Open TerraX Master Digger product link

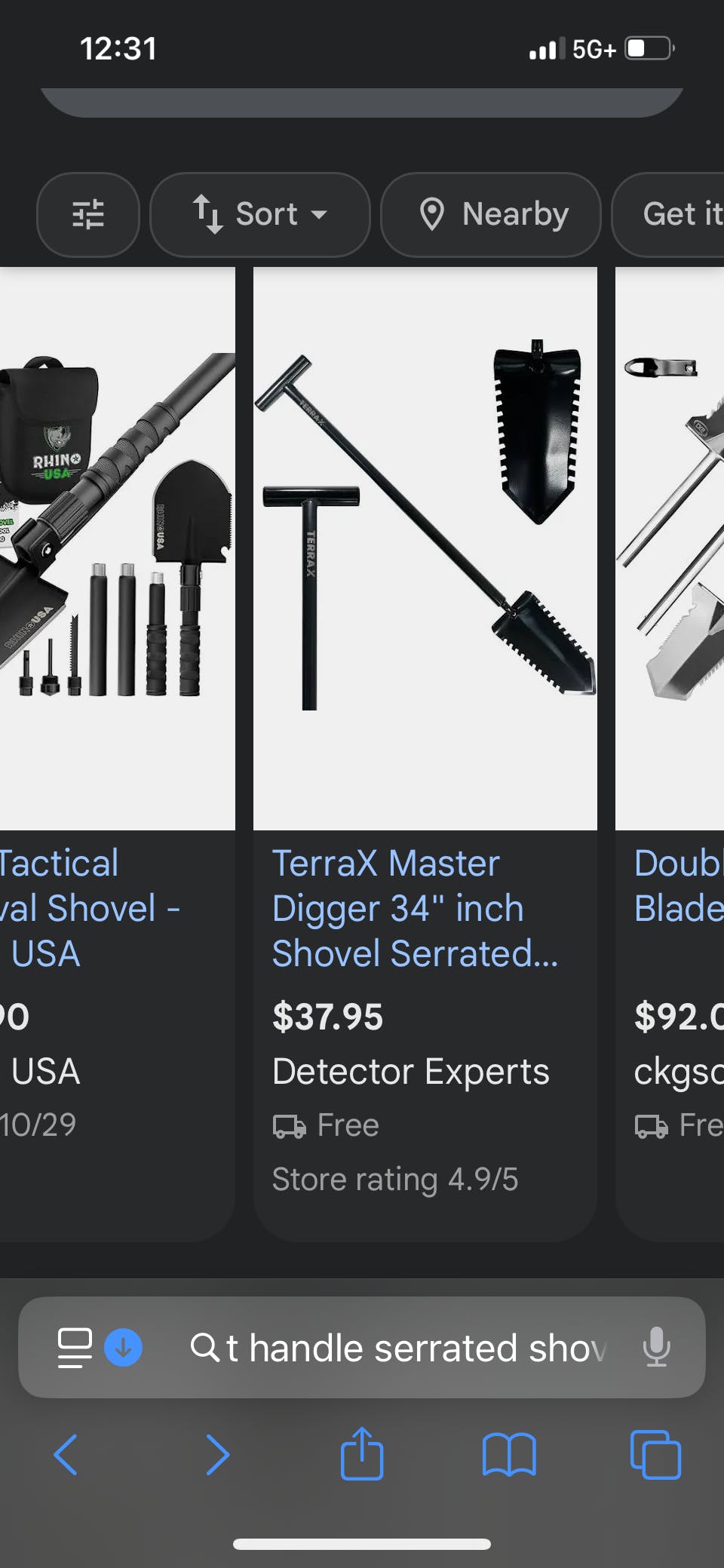pos(415,908)
